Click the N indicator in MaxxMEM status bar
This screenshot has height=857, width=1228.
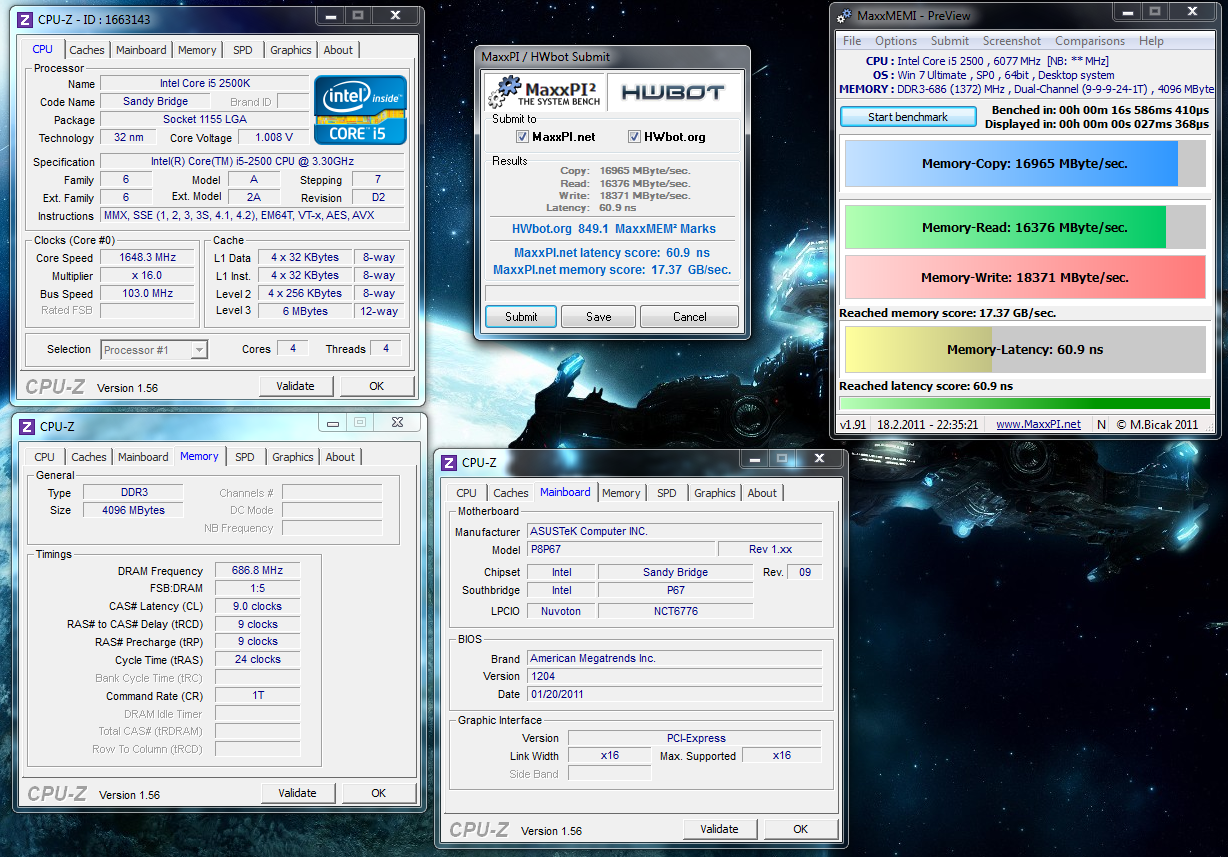1102,424
